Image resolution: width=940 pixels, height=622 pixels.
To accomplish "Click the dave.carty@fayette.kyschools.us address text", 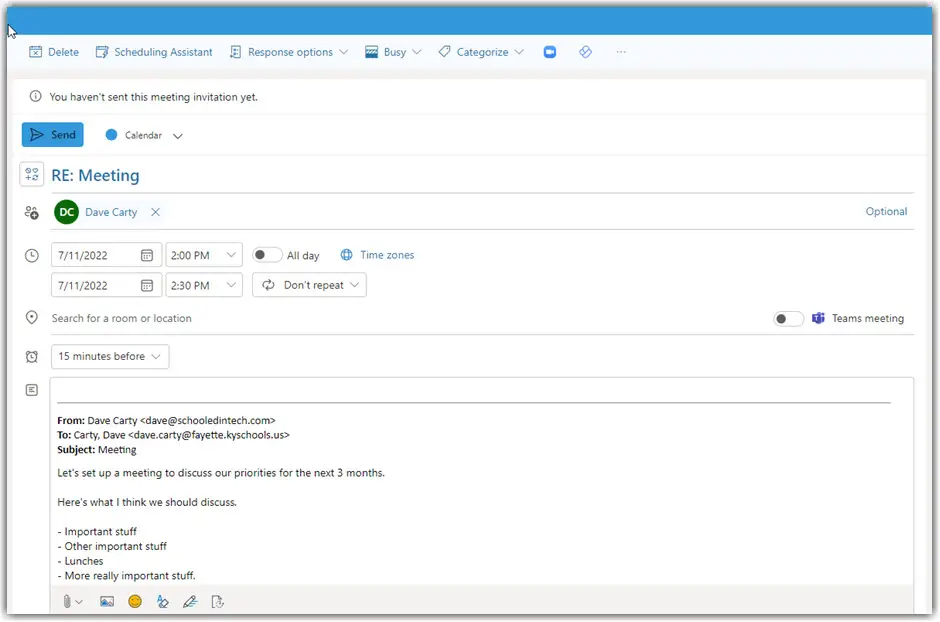I will 209,435.
